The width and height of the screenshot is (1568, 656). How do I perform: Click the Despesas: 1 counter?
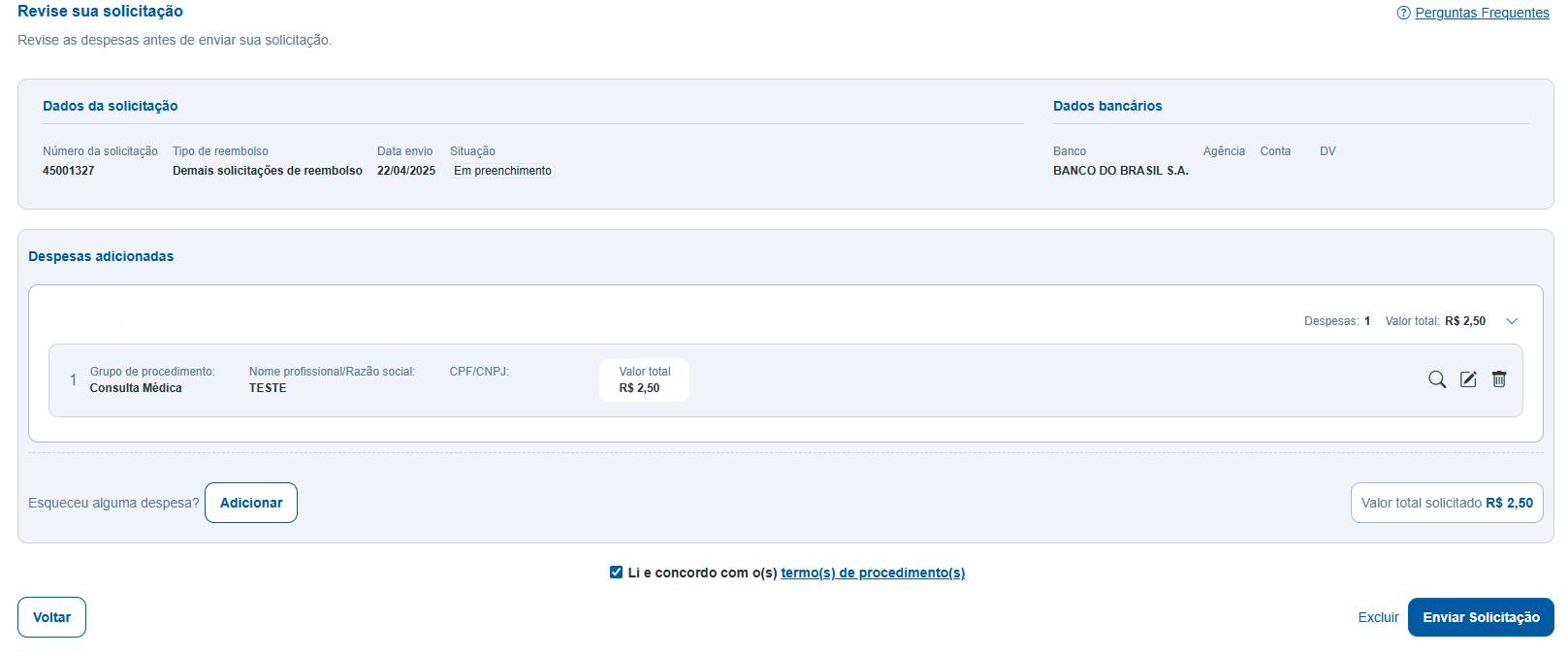click(x=1337, y=321)
